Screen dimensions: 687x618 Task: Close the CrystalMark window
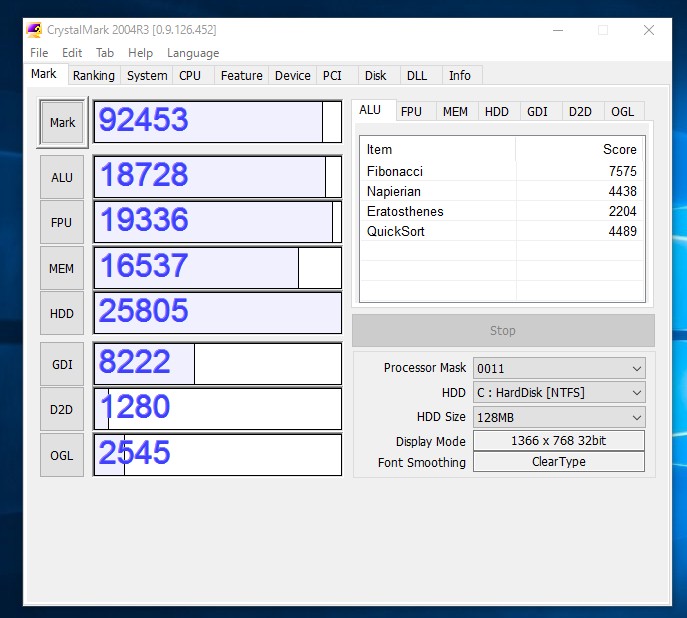(649, 30)
